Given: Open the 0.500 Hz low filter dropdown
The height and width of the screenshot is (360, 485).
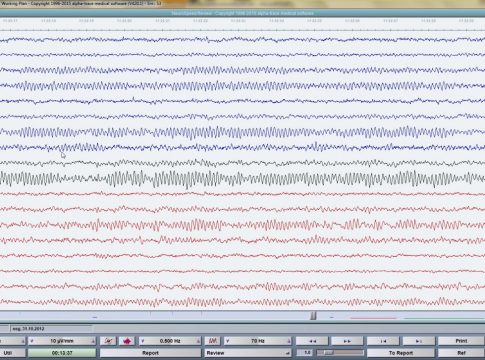Looking at the screenshot, I should pos(170,341).
